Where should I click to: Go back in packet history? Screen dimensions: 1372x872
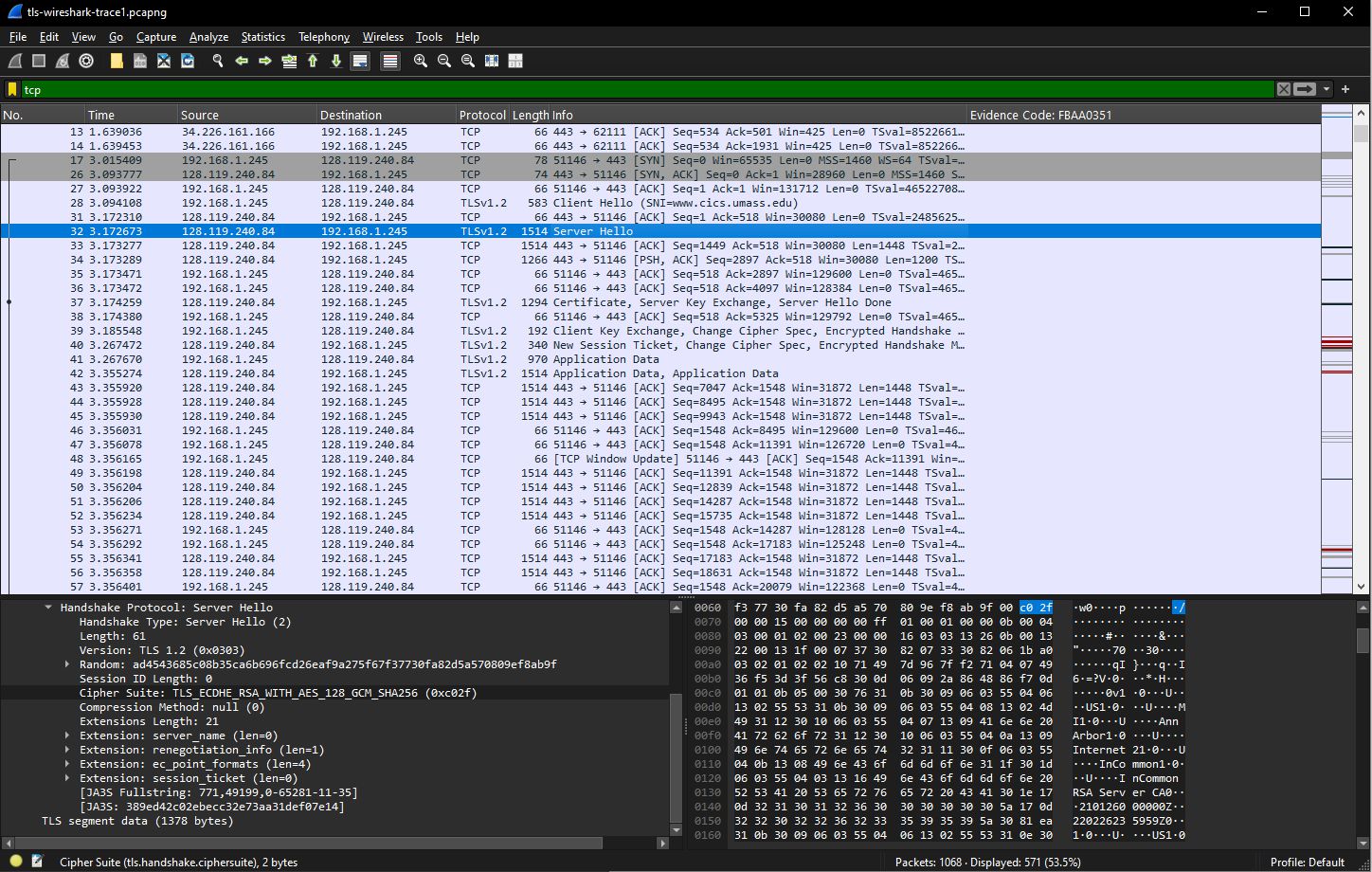[242, 61]
